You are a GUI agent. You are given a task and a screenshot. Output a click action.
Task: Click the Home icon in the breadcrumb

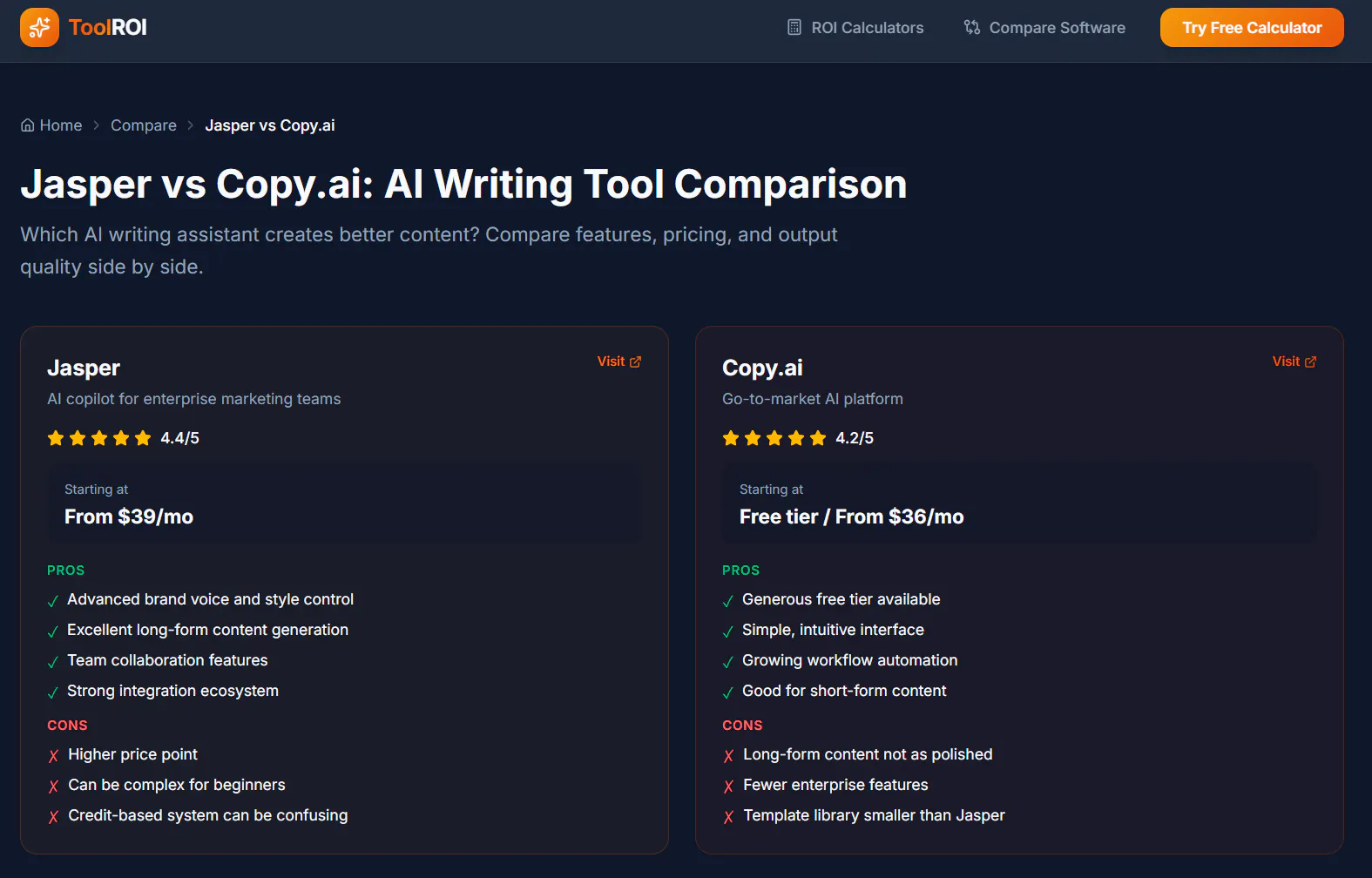click(x=28, y=125)
